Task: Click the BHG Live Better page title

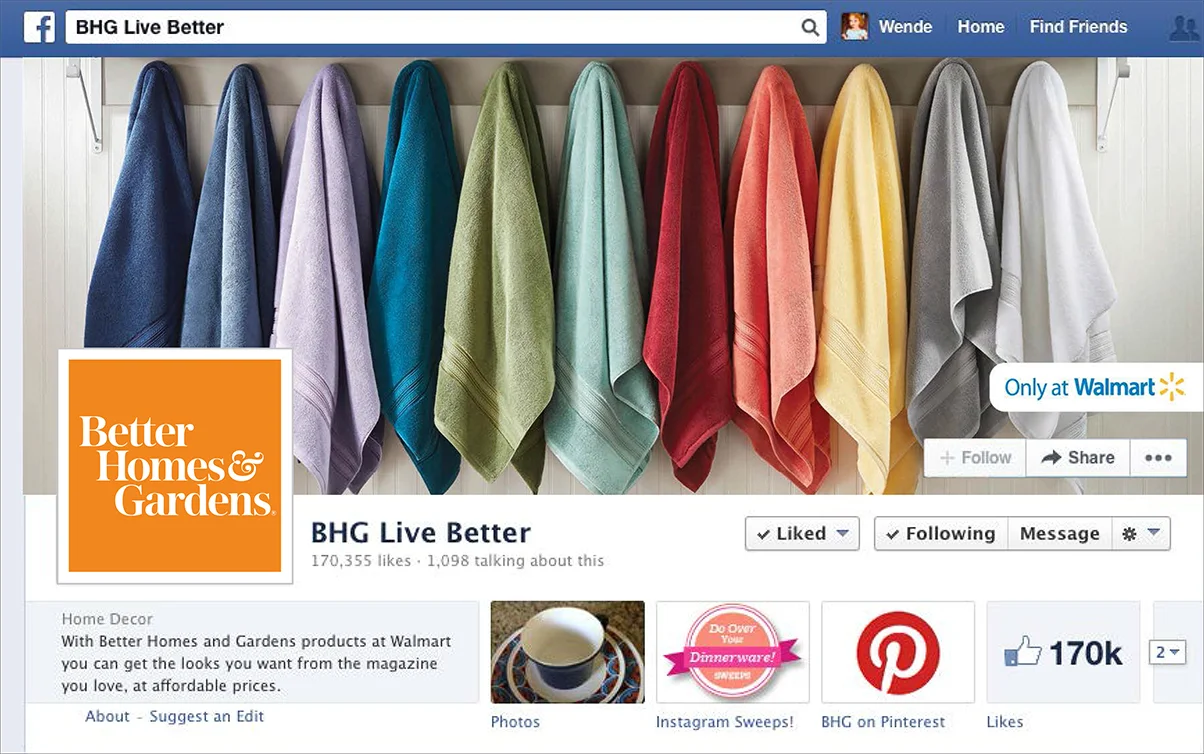Action: pyautogui.click(x=421, y=532)
